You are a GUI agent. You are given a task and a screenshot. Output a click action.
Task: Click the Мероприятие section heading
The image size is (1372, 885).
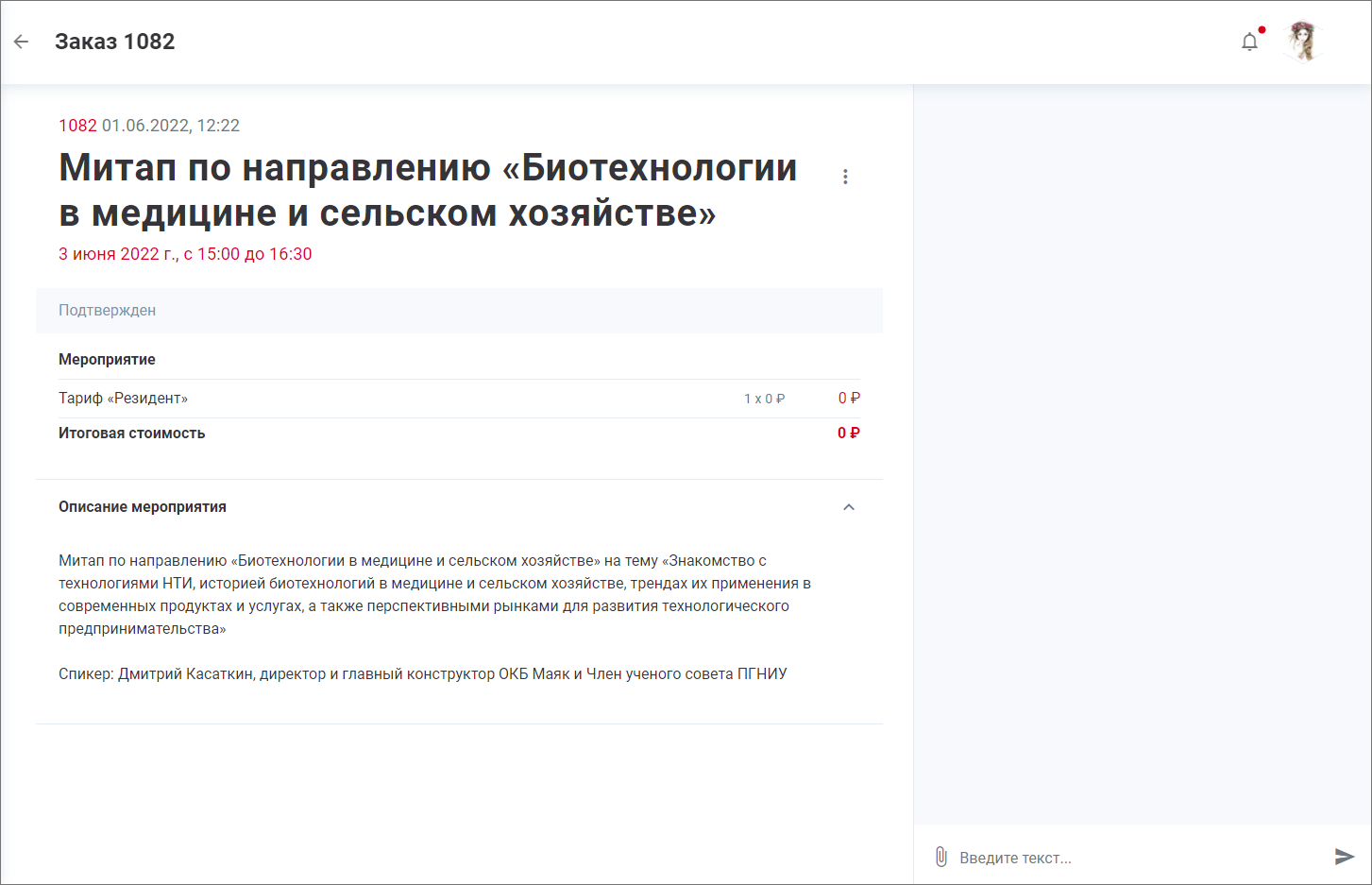pyautogui.click(x=107, y=360)
